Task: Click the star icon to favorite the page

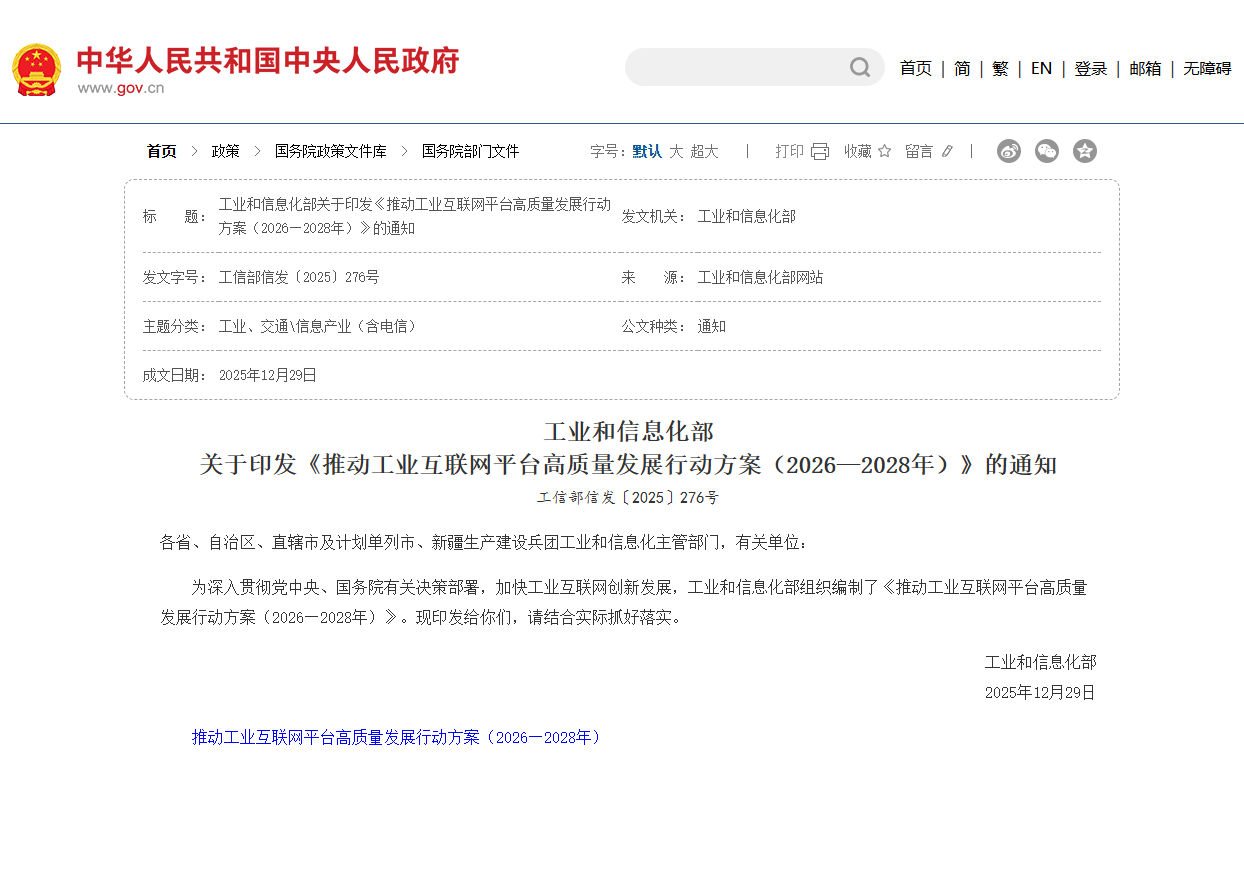Action: click(x=883, y=150)
